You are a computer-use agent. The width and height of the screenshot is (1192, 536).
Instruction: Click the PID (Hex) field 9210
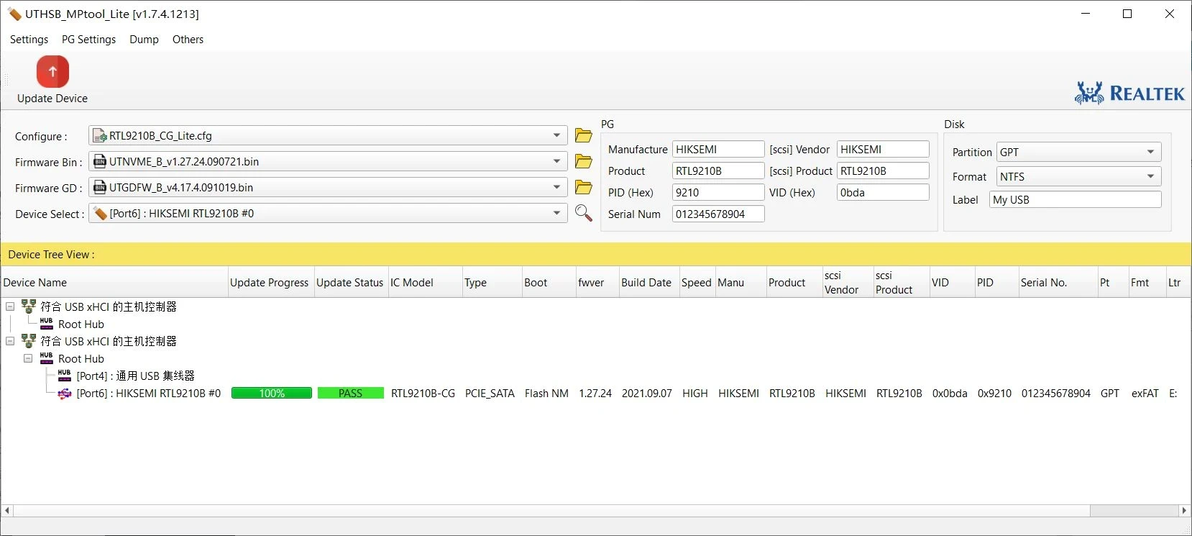tap(718, 192)
